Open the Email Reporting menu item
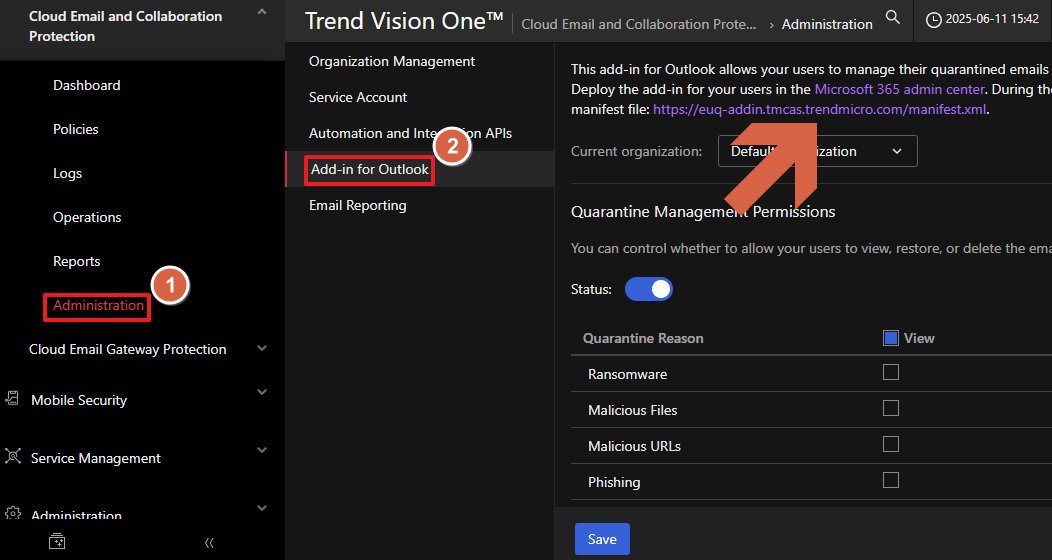The width and height of the screenshot is (1052, 560). coord(357,205)
